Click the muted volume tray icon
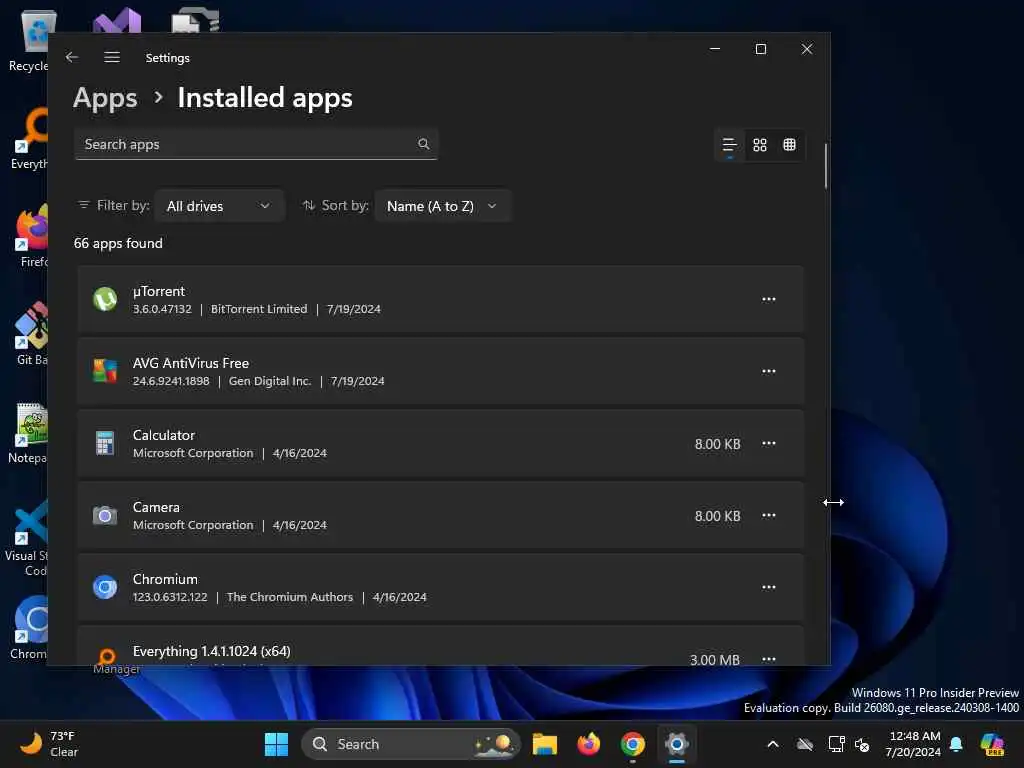 click(x=863, y=744)
